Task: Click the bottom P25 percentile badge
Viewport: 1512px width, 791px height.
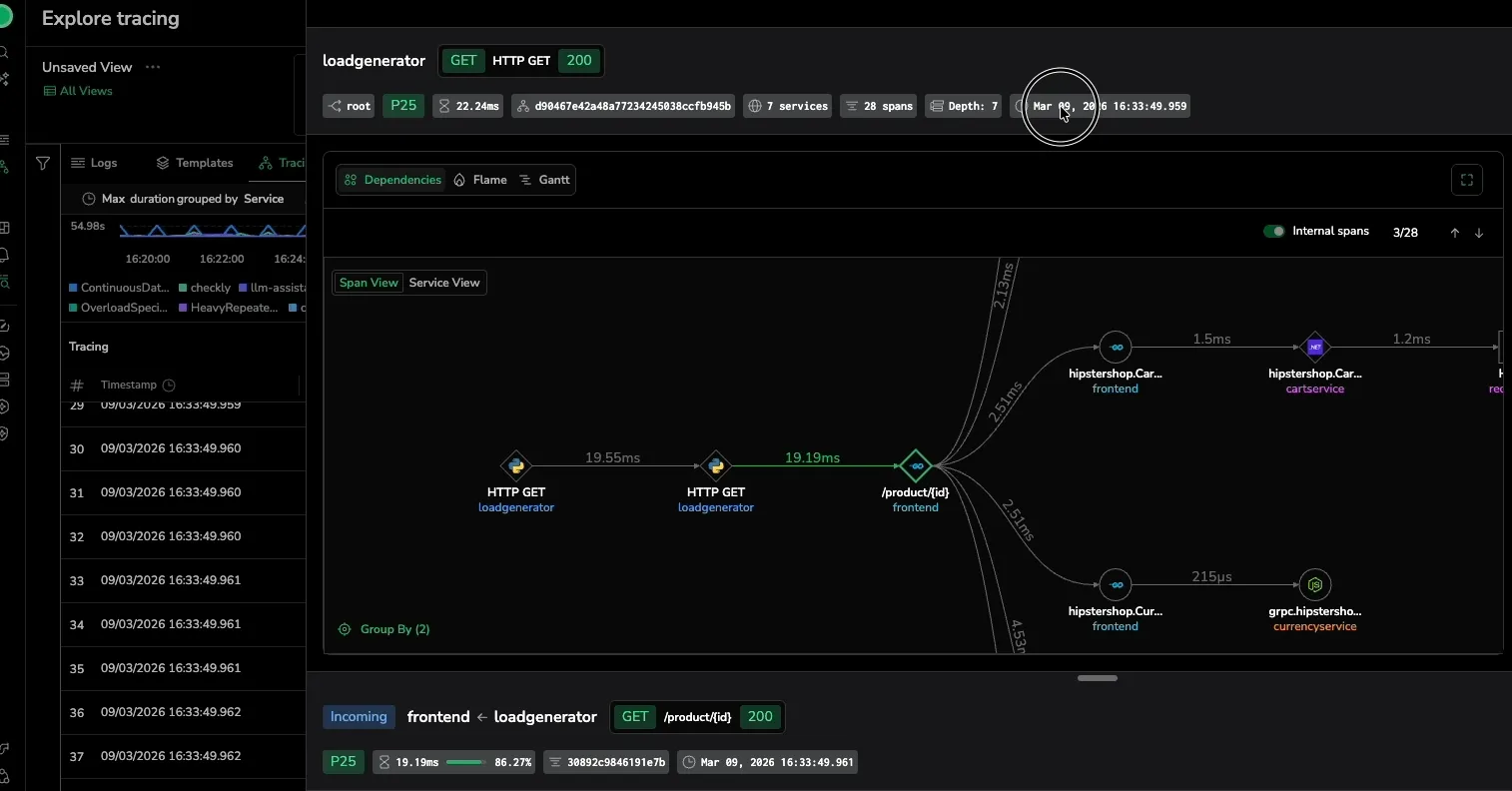Action: 344,762
